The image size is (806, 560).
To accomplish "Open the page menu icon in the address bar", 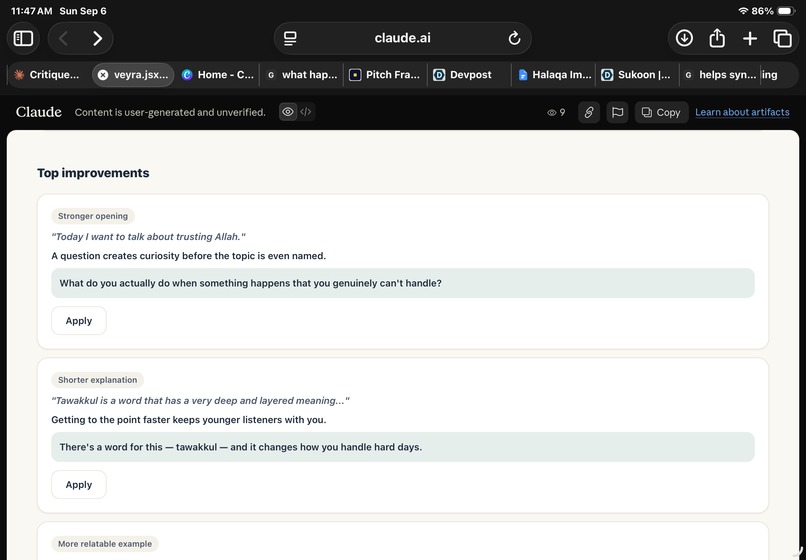I will point(290,39).
